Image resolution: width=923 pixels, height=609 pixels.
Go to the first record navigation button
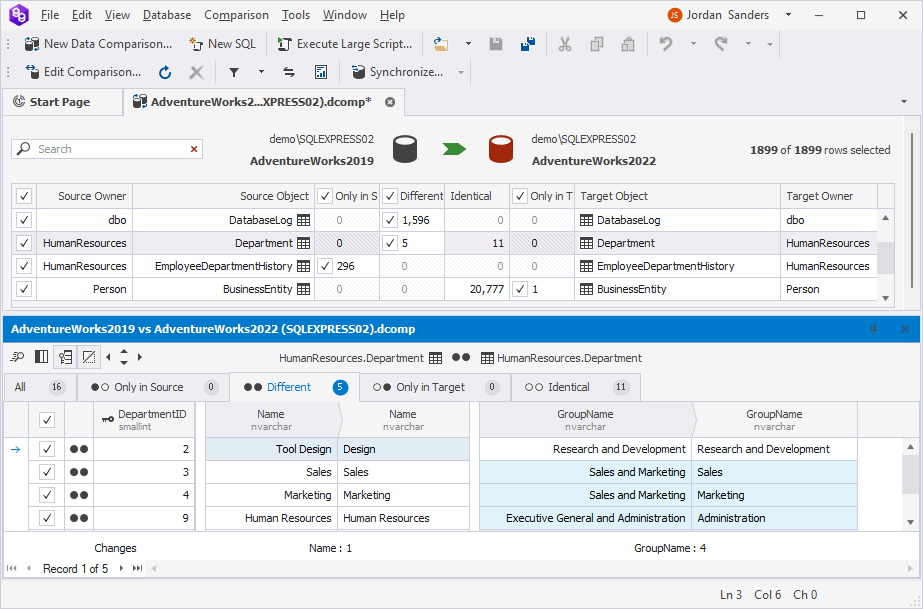pyautogui.click(x=12, y=568)
